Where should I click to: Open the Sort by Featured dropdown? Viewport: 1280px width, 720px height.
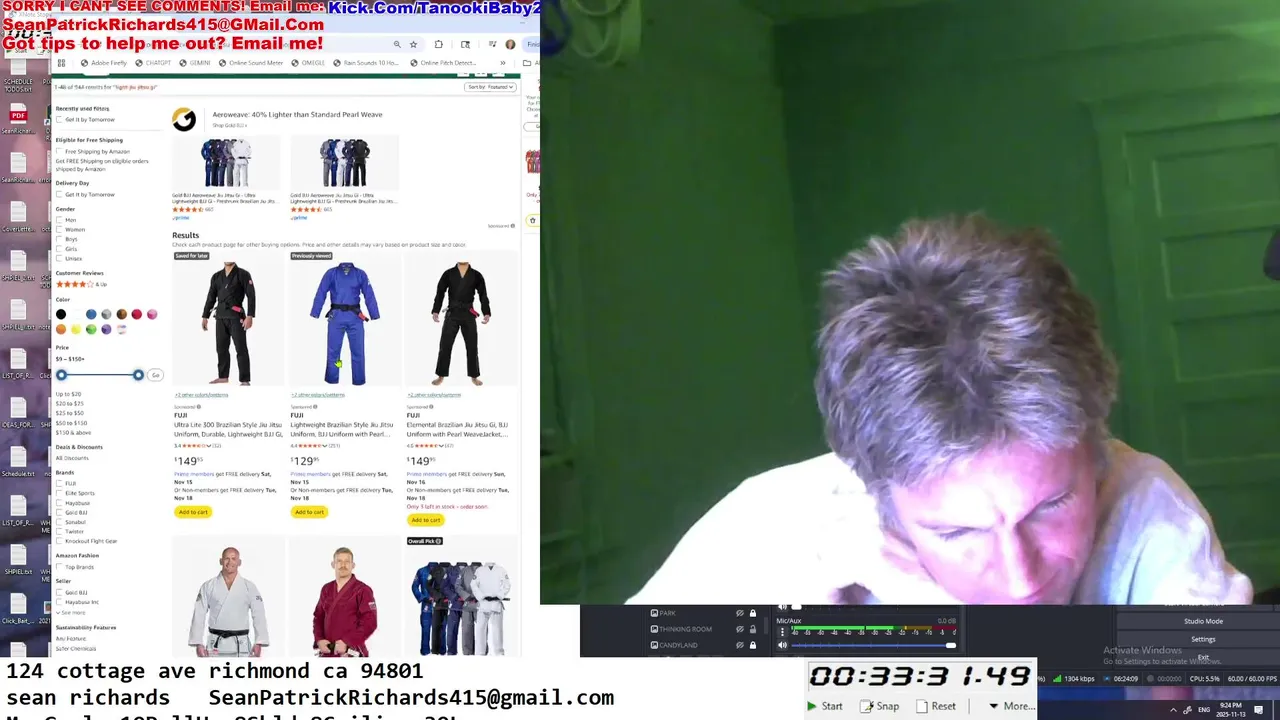pos(490,87)
